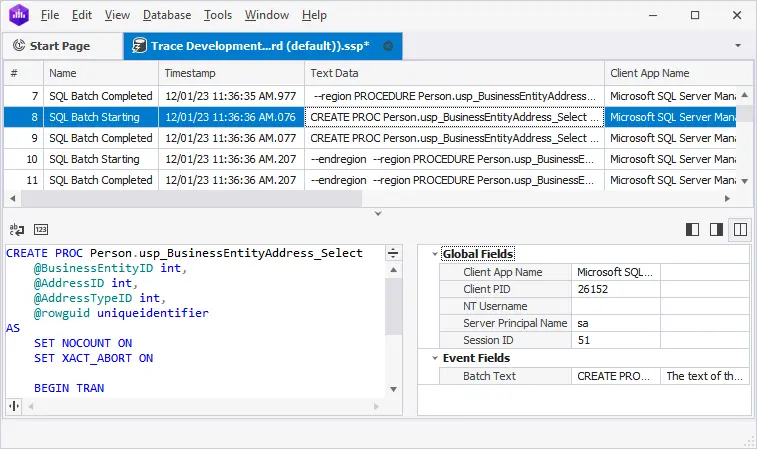Select the split both-panes layout icon
Image resolution: width=757 pixels, height=449 pixels.
(740, 229)
